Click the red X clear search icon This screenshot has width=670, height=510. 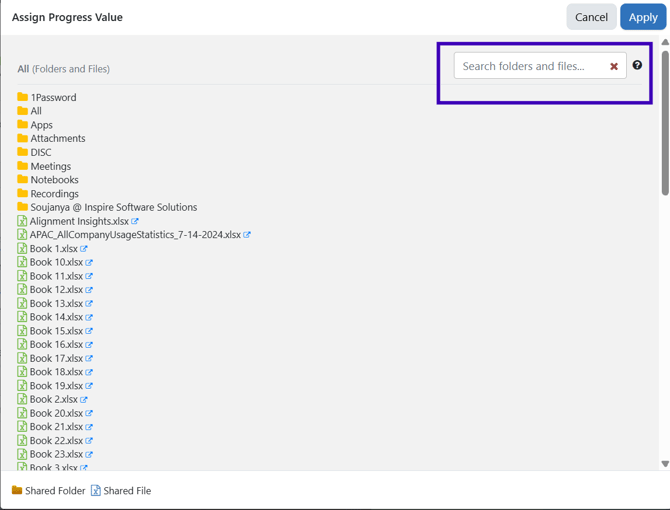click(614, 67)
